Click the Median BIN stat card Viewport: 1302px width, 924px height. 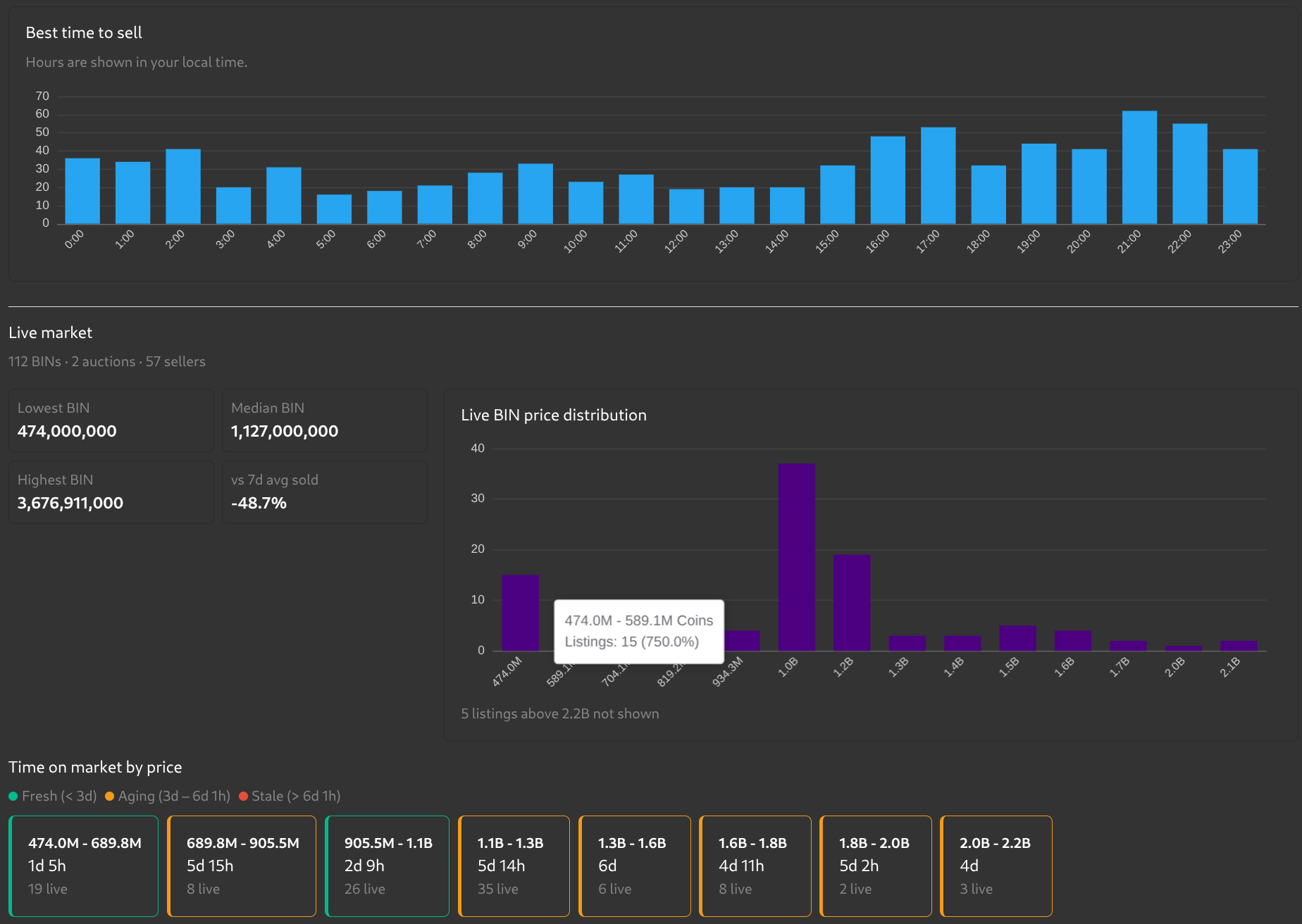[325, 420]
